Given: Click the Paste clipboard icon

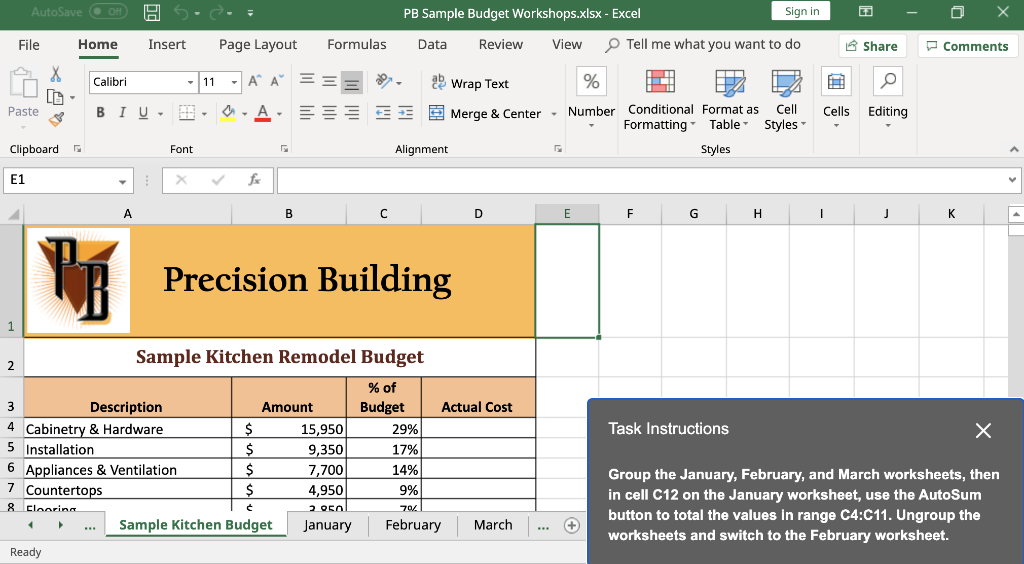Looking at the screenshot, I should [x=23, y=84].
